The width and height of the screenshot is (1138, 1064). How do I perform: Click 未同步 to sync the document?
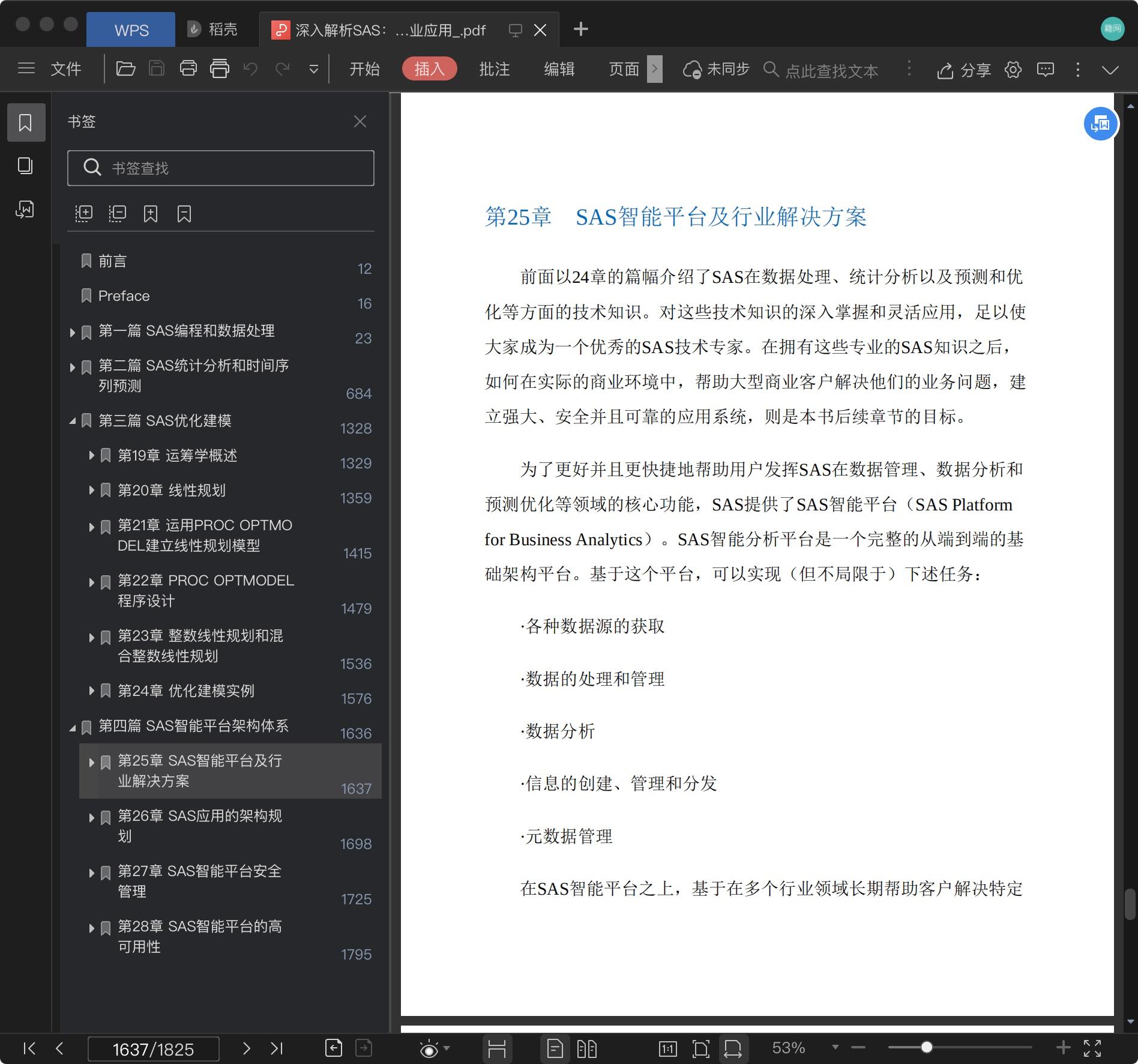click(727, 68)
